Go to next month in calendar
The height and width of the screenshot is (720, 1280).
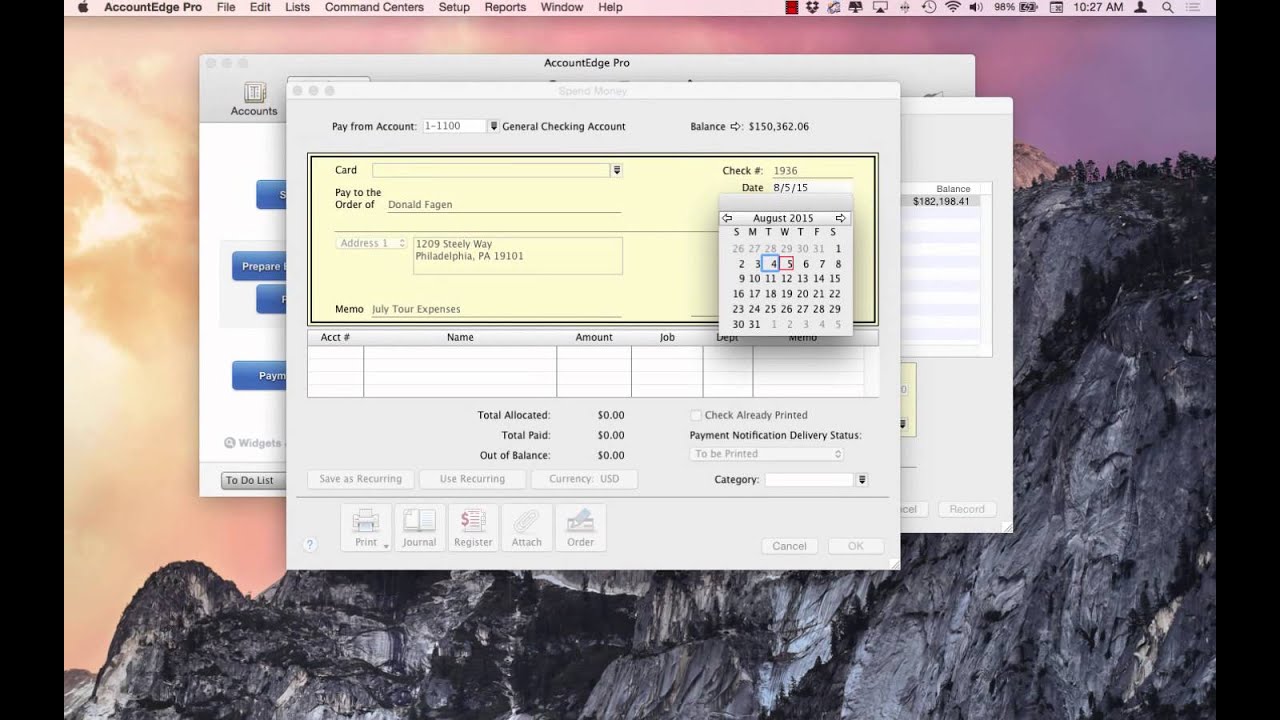(x=841, y=218)
